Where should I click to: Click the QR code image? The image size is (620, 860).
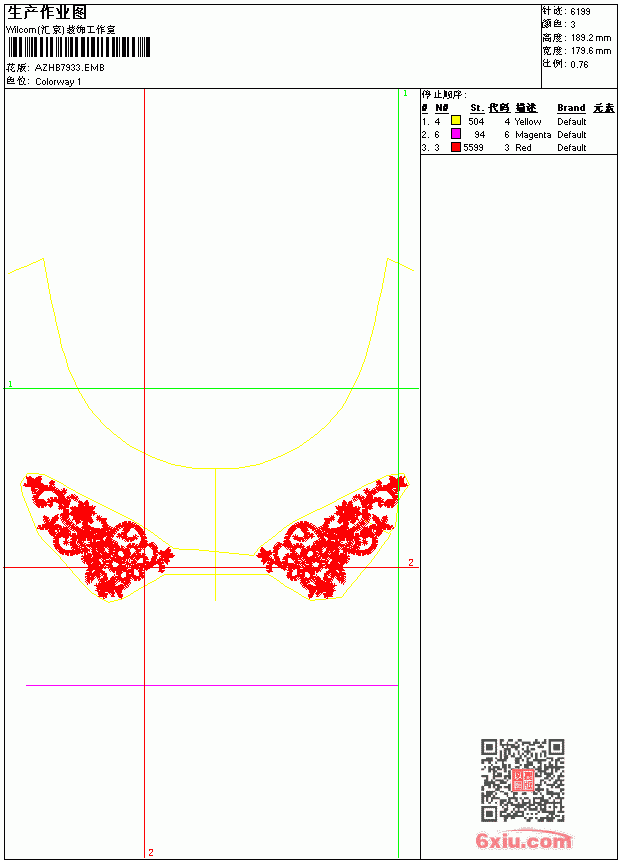point(522,780)
